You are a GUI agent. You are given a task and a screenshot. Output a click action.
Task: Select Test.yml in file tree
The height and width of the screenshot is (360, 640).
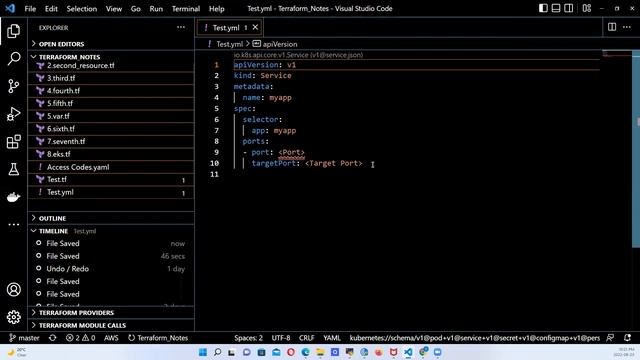point(111,192)
